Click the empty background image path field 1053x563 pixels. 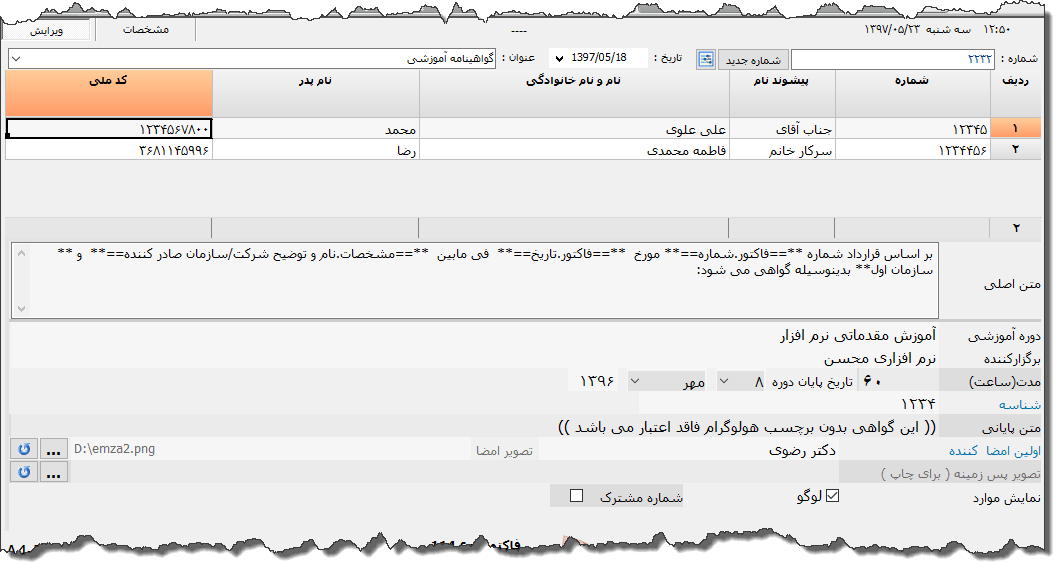pyautogui.click(x=454, y=472)
